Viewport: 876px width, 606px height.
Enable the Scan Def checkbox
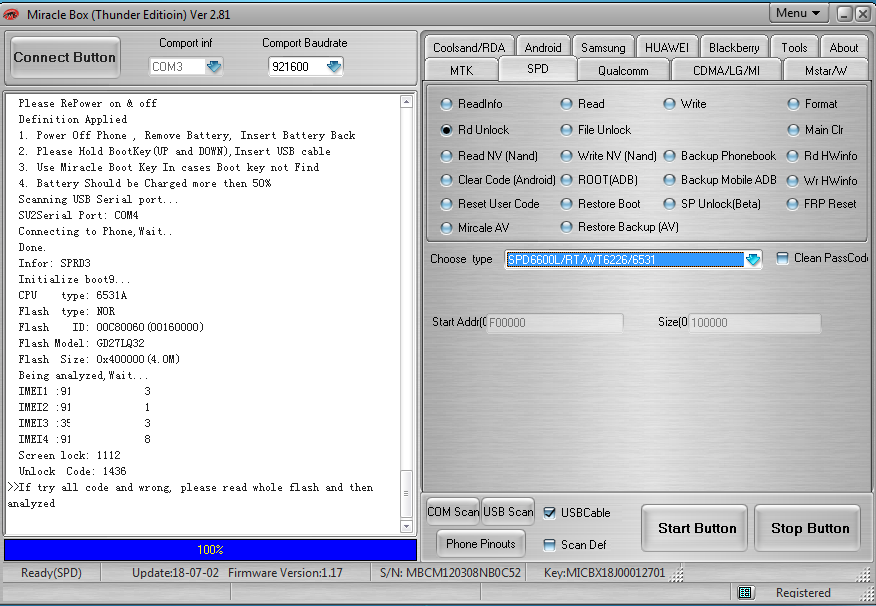[x=549, y=545]
